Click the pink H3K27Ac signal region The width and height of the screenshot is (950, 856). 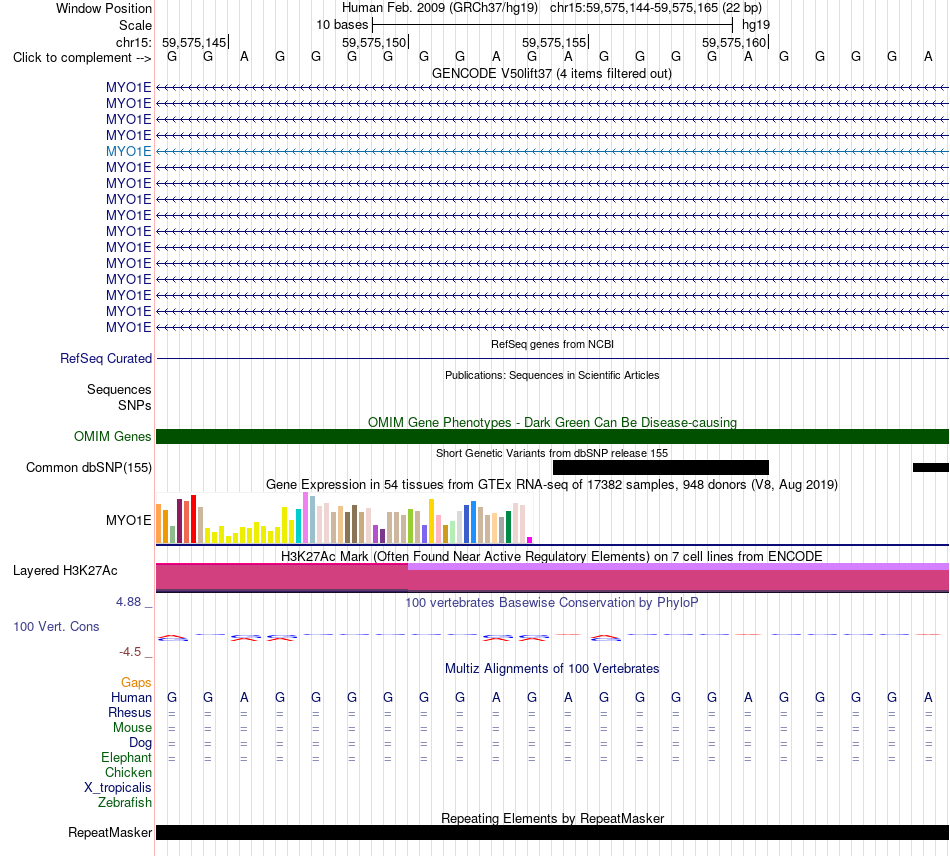(x=552, y=580)
